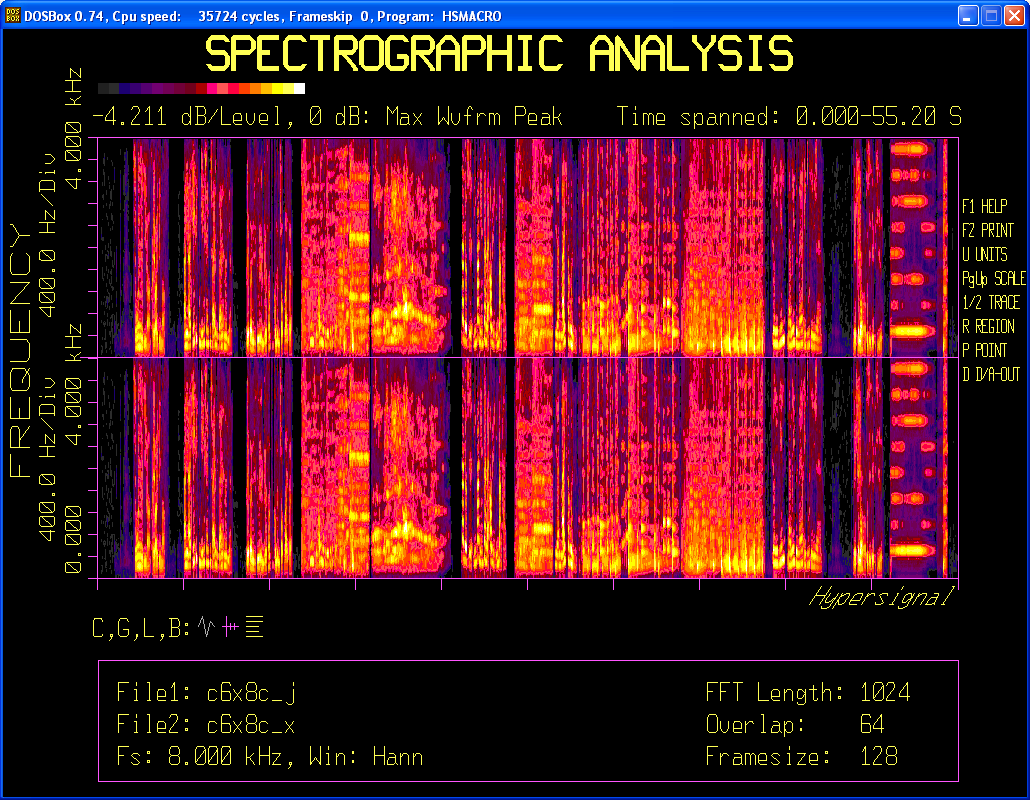Minimize the DOSBox window
The width and height of the screenshot is (1030, 800).
[x=968, y=16]
